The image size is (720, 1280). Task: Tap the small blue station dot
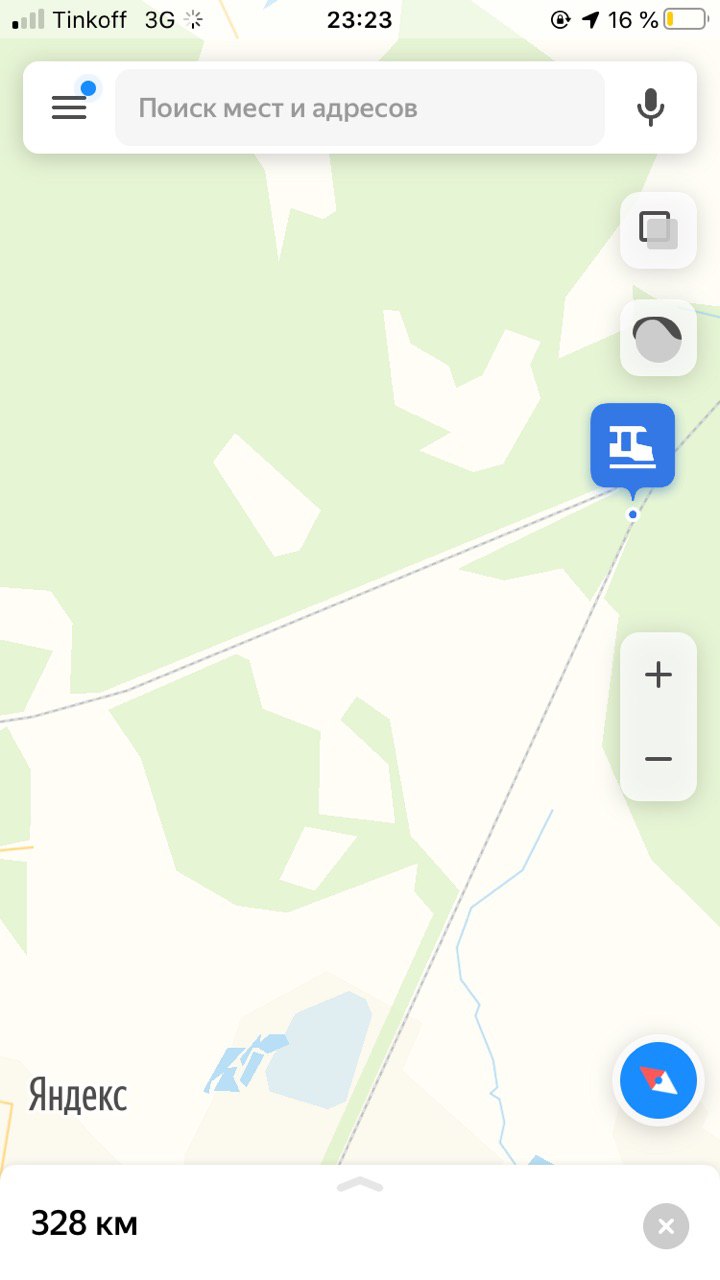[x=632, y=514]
